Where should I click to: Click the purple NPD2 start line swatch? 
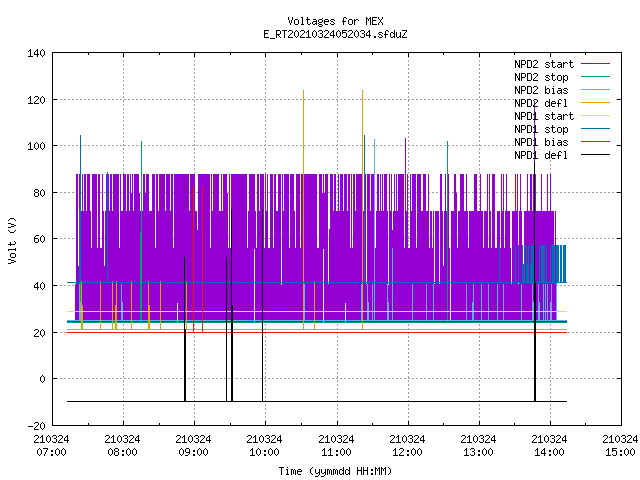pos(595,64)
